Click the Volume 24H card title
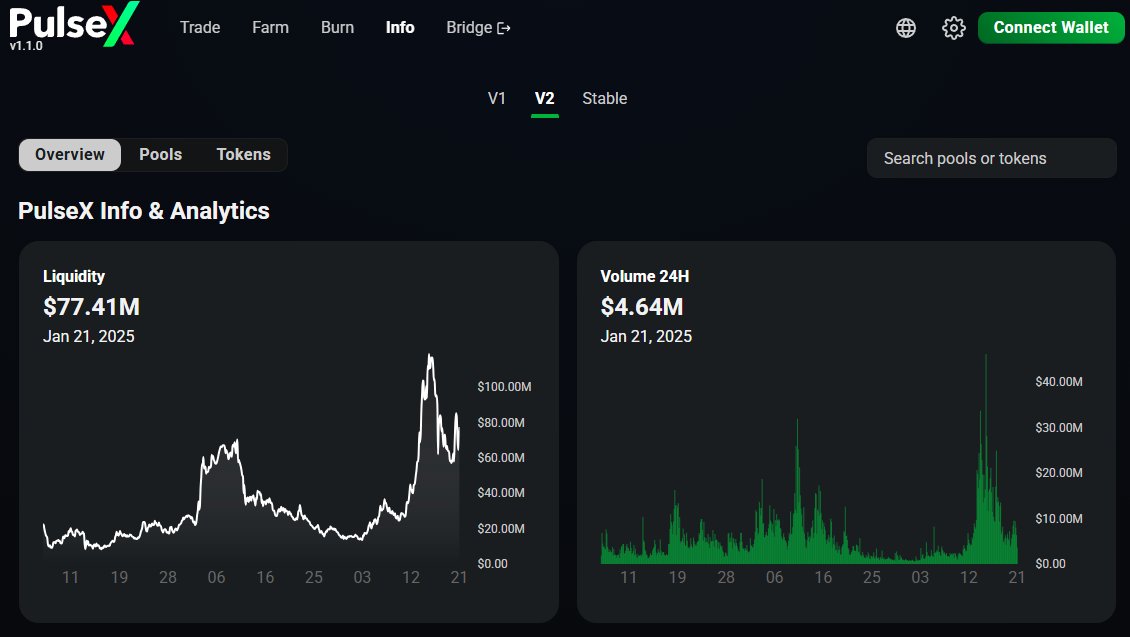1130x637 pixels. [644, 276]
